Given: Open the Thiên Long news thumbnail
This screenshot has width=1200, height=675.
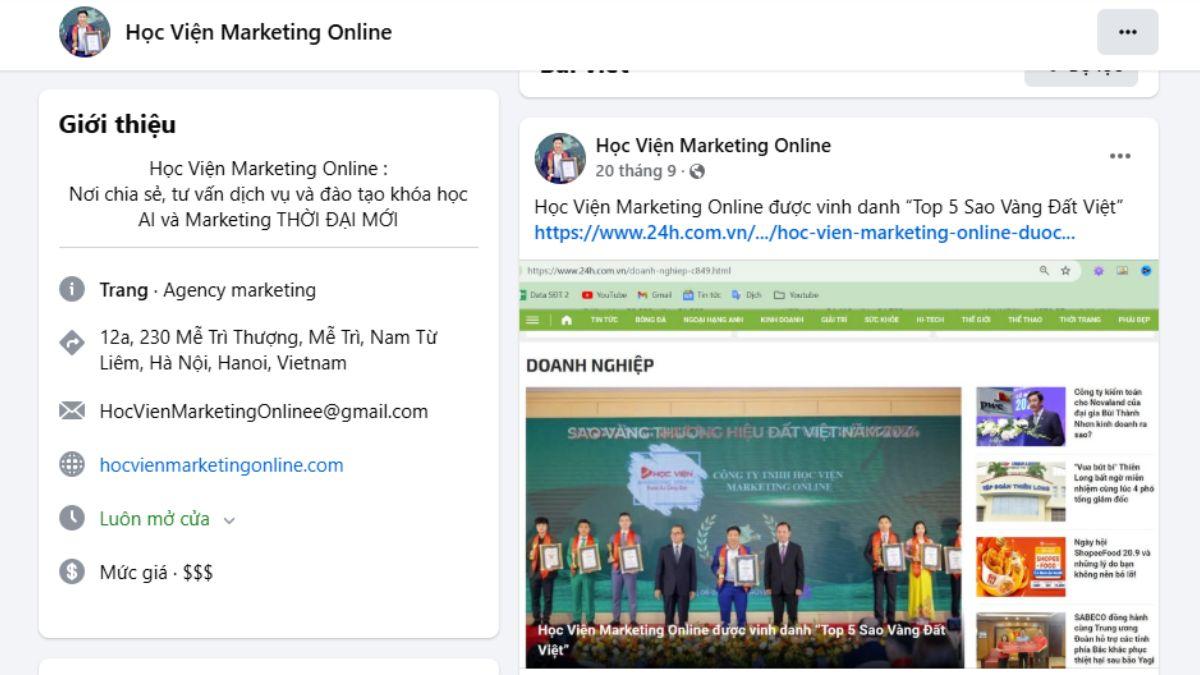Looking at the screenshot, I should (x=1021, y=490).
